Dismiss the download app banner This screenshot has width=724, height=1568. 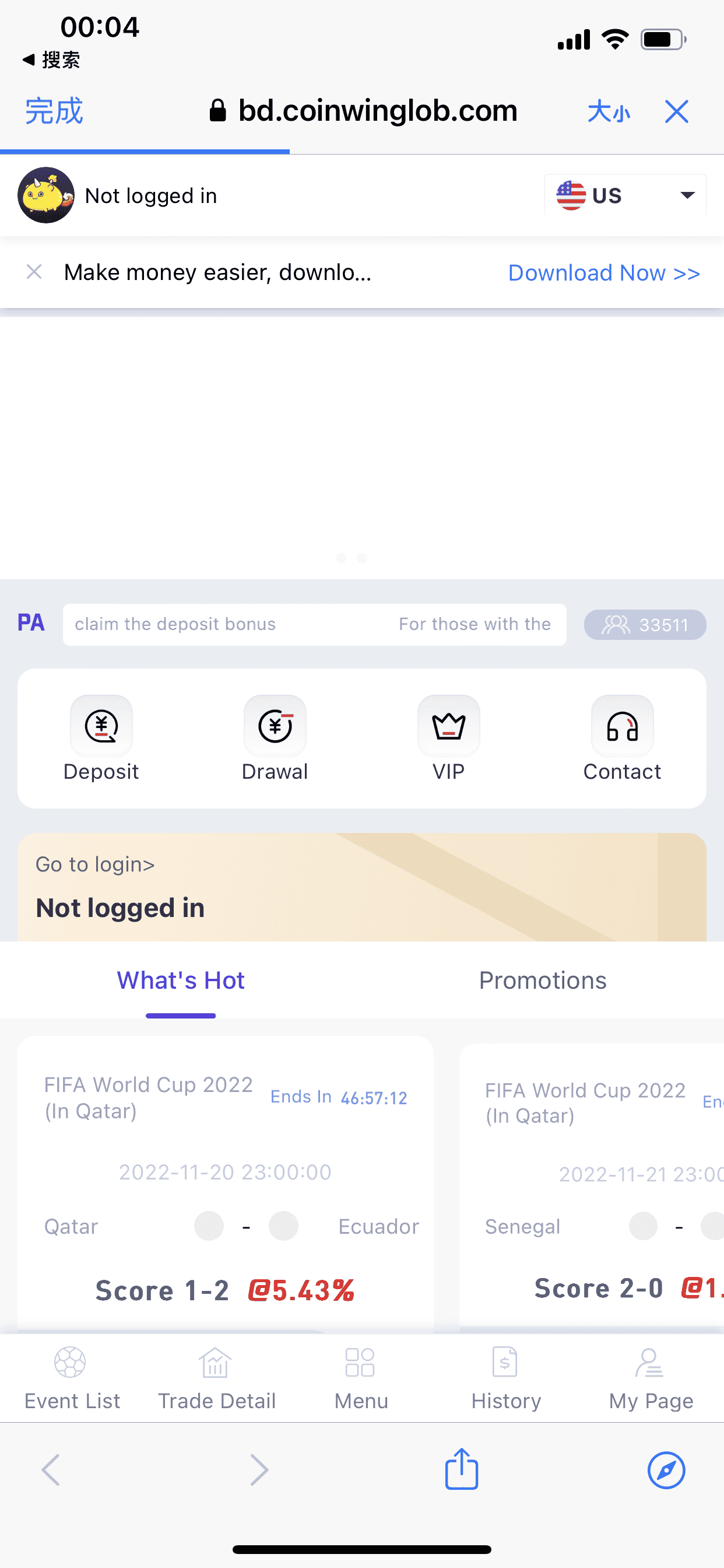tap(34, 272)
